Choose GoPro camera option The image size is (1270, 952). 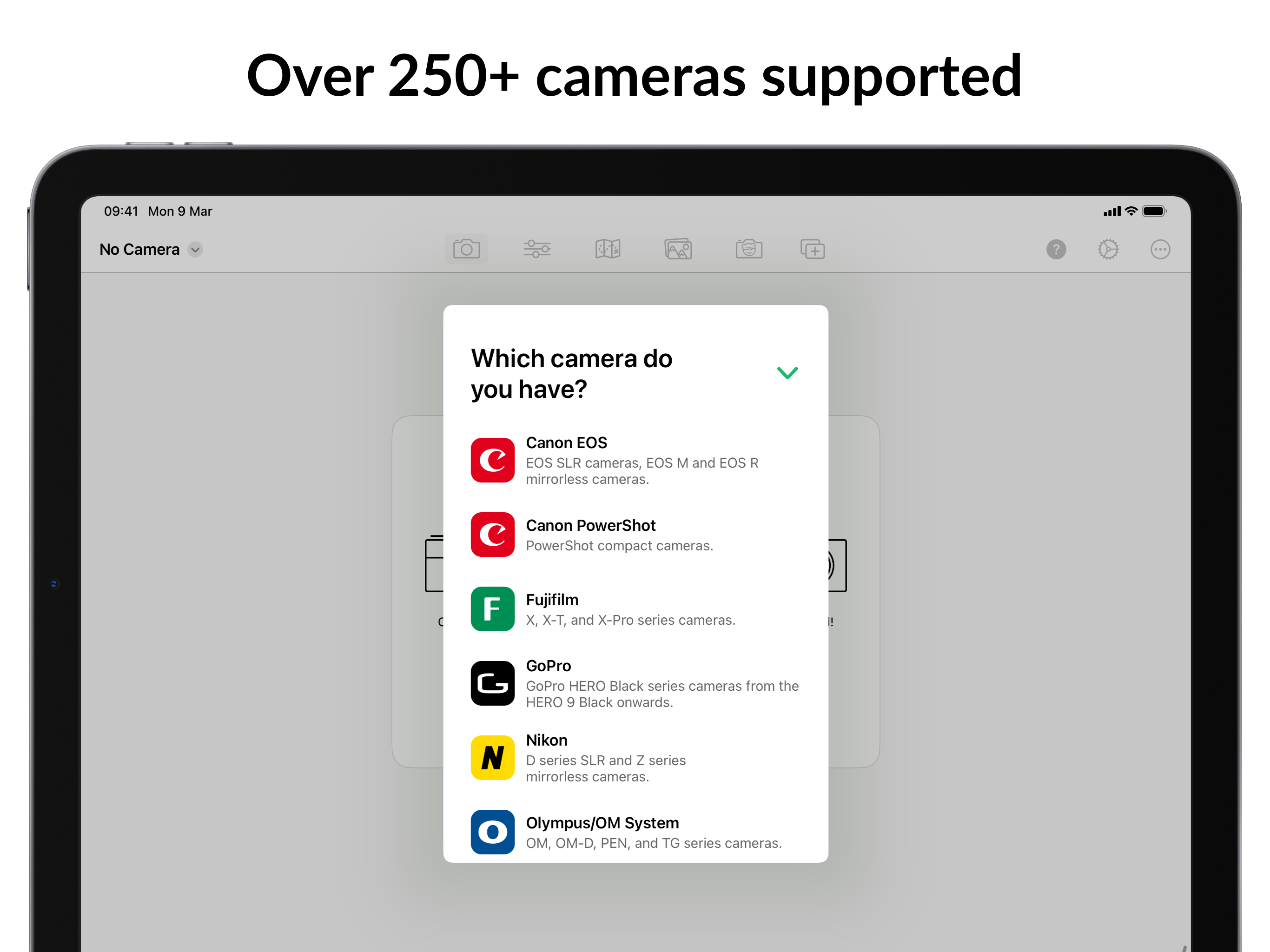pyautogui.click(x=635, y=683)
